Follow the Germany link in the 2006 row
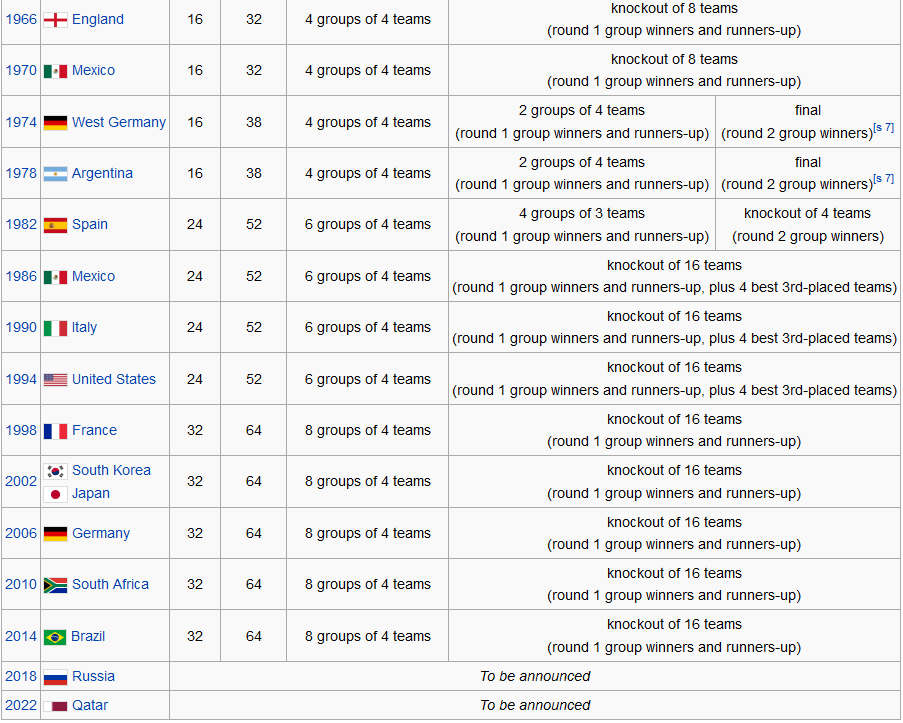The image size is (903, 723). [x=101, y=533]
